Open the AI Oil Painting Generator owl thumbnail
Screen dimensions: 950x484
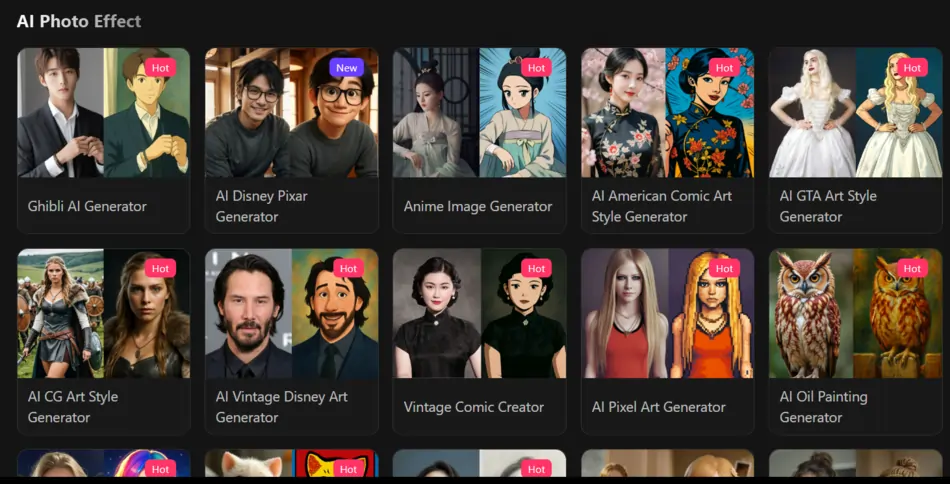click(x=855, y=313)
